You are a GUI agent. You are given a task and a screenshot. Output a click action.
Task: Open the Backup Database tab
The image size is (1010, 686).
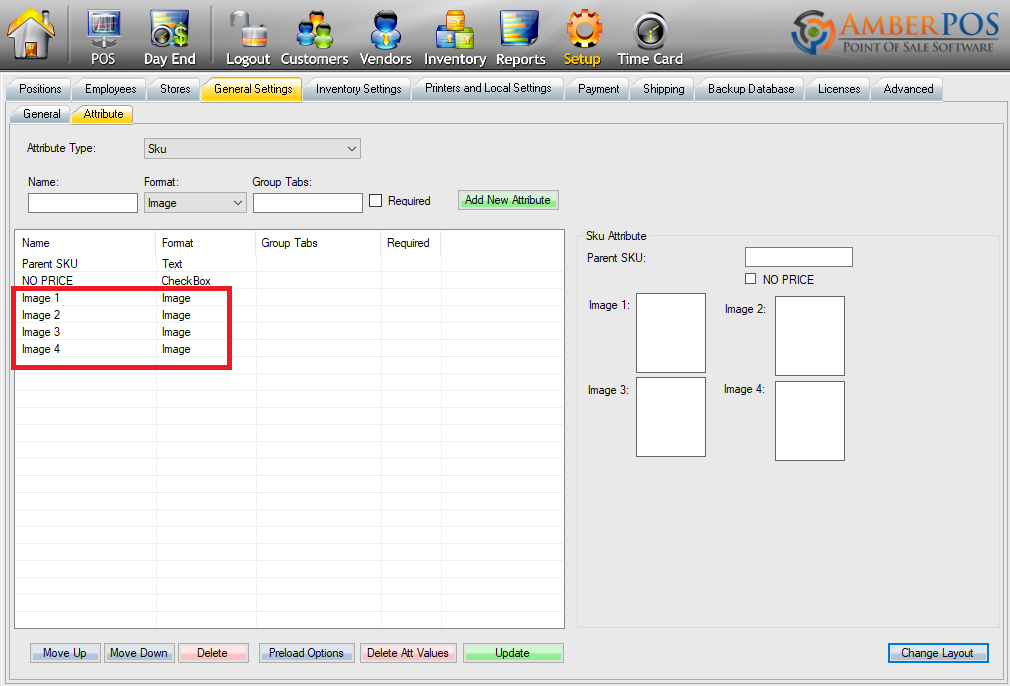(x=751, y=89)
